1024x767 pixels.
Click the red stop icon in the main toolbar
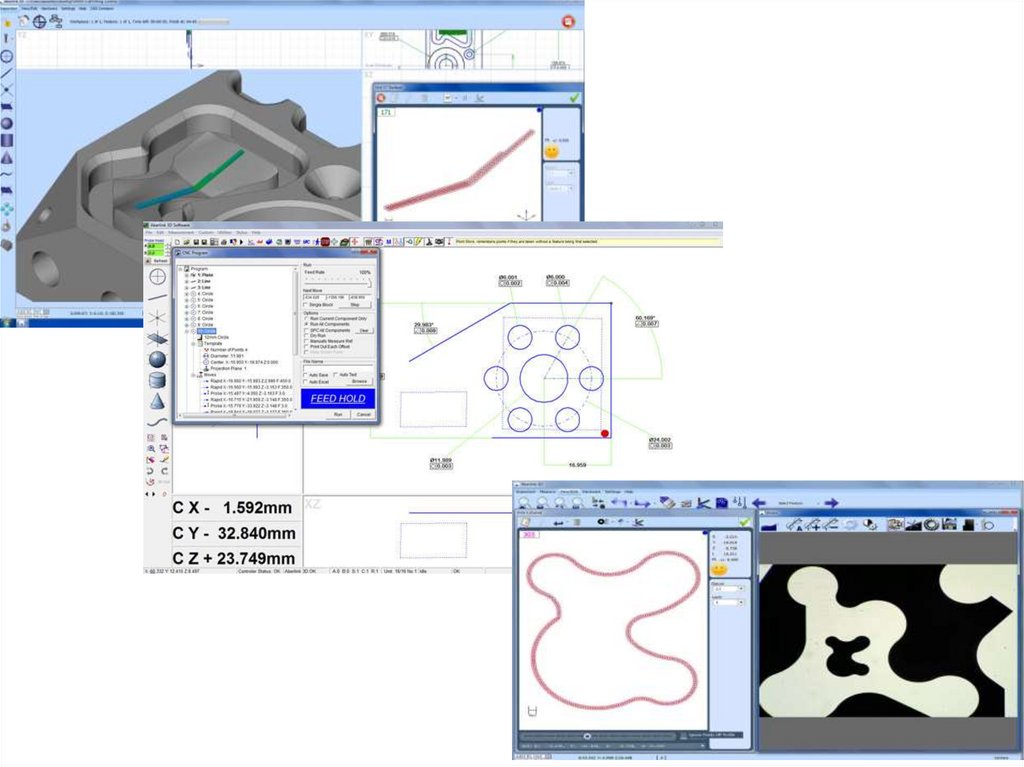pos(325,242)
